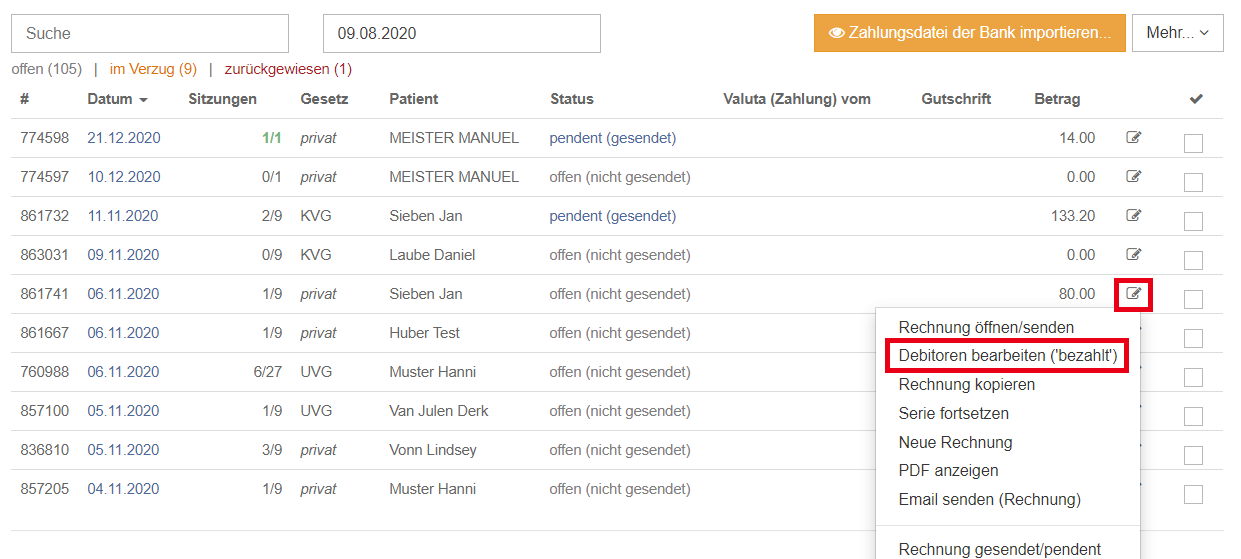Open date link 21.12.2020
The height and width of the screenshot is (559, 1241).
coord(124,138)
